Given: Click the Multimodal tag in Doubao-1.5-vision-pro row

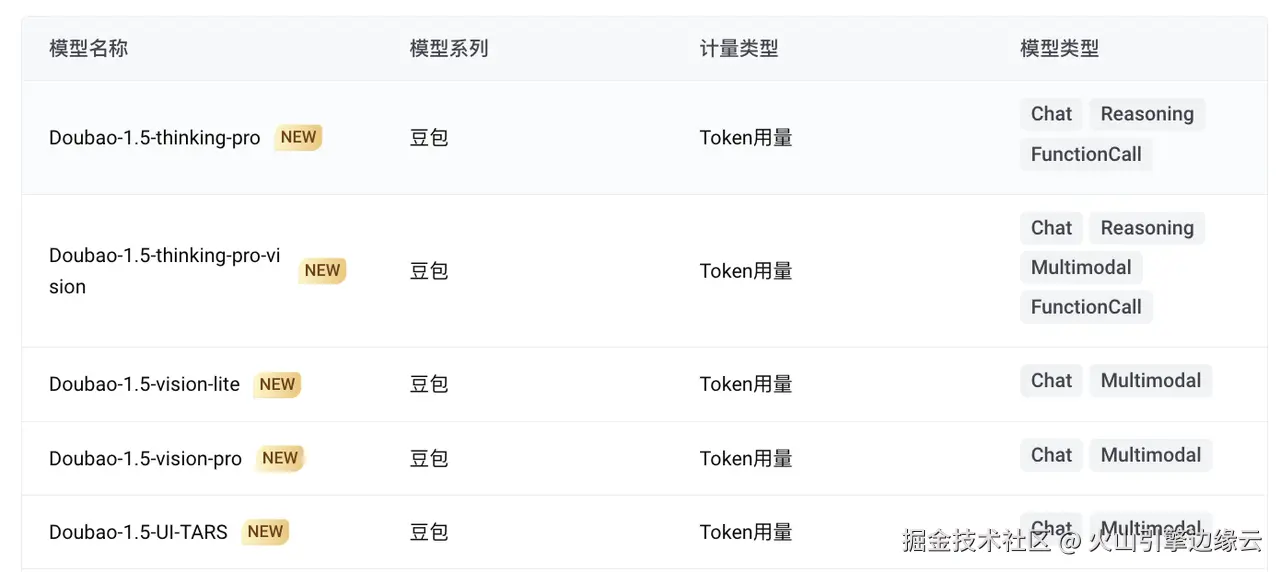Looking at the screenshot, I should coord(1150,455).
